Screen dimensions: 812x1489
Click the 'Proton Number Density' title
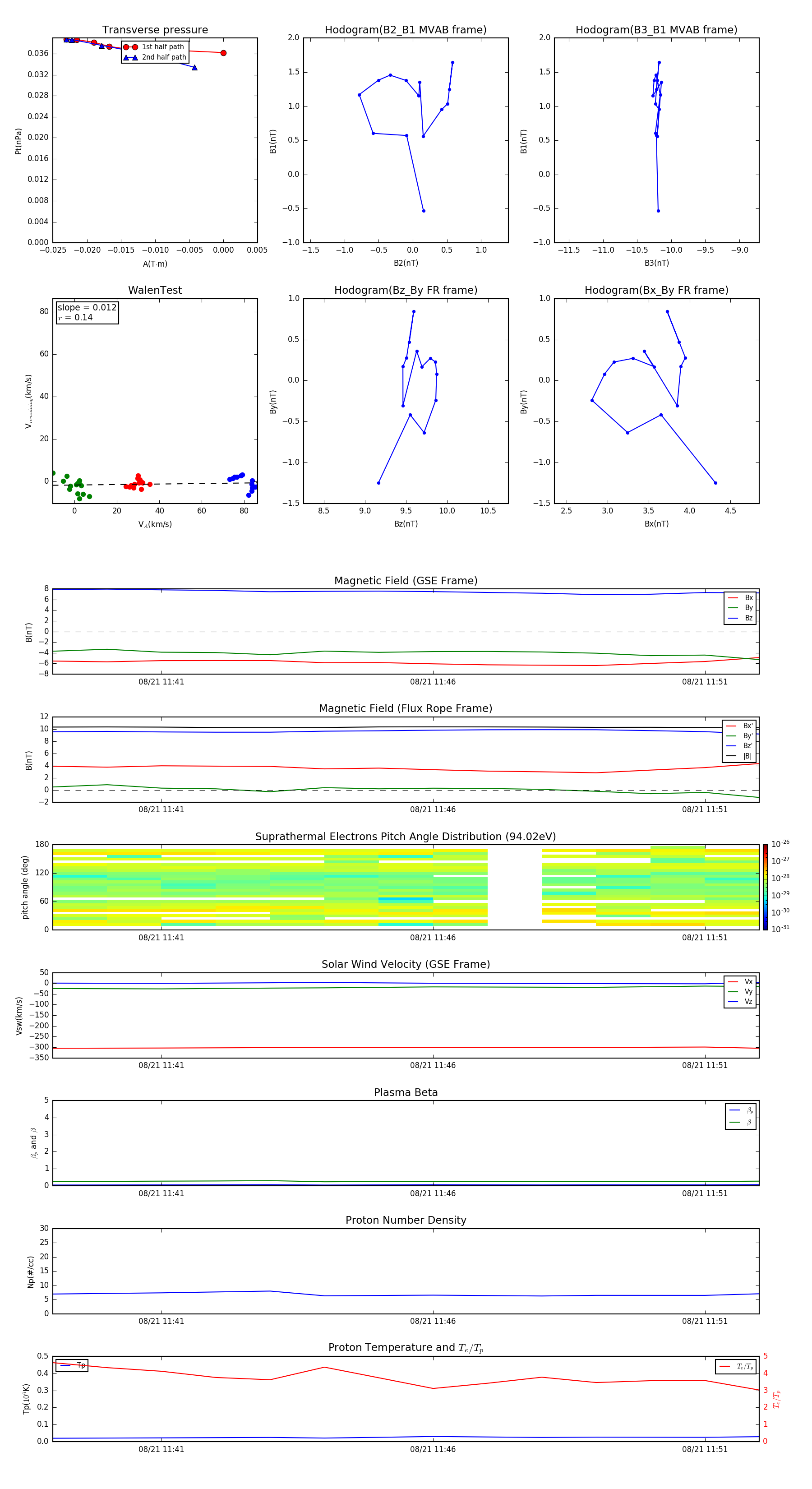(406, 1220)
